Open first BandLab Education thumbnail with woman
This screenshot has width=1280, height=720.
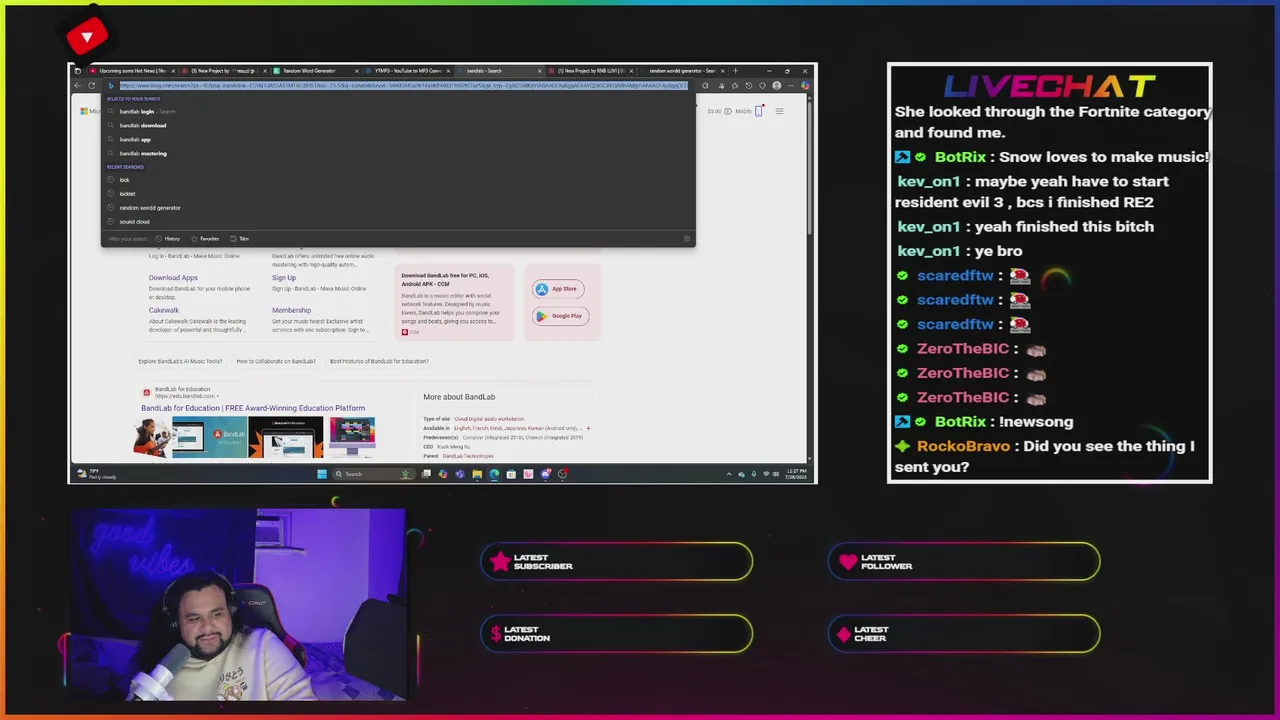coord(152,438)
